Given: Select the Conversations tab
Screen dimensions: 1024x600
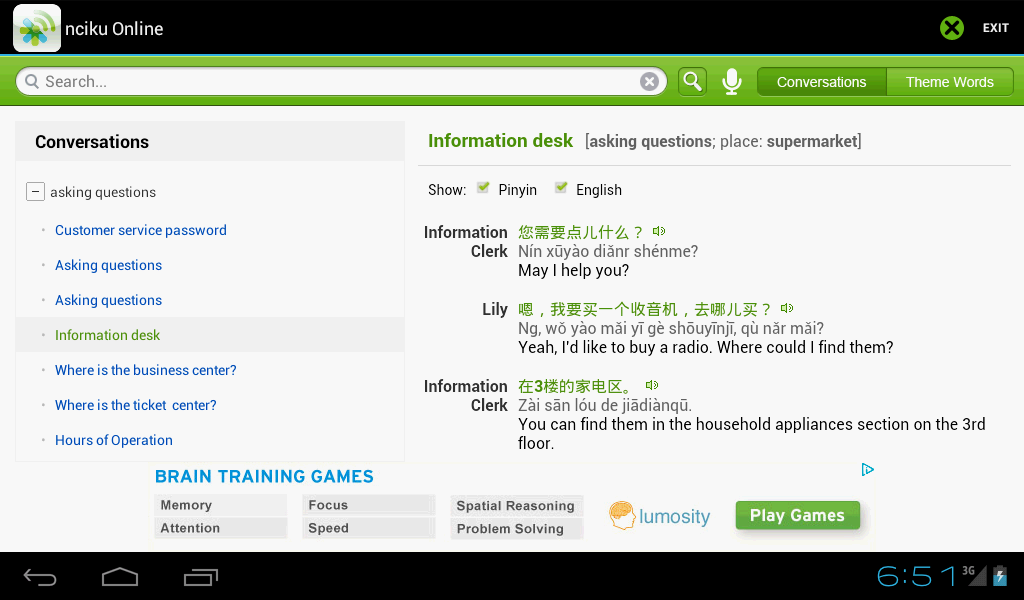Looking at the screenshot, I should click(x=821, y=81).
